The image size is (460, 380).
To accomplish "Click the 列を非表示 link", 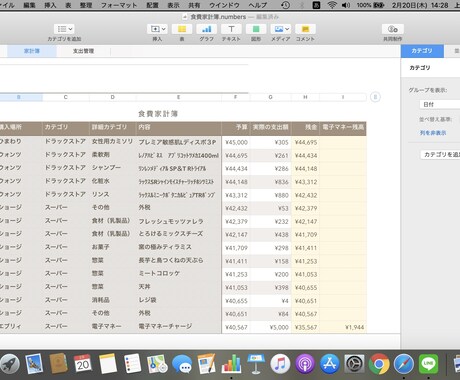I will click(x=433, y=133).
